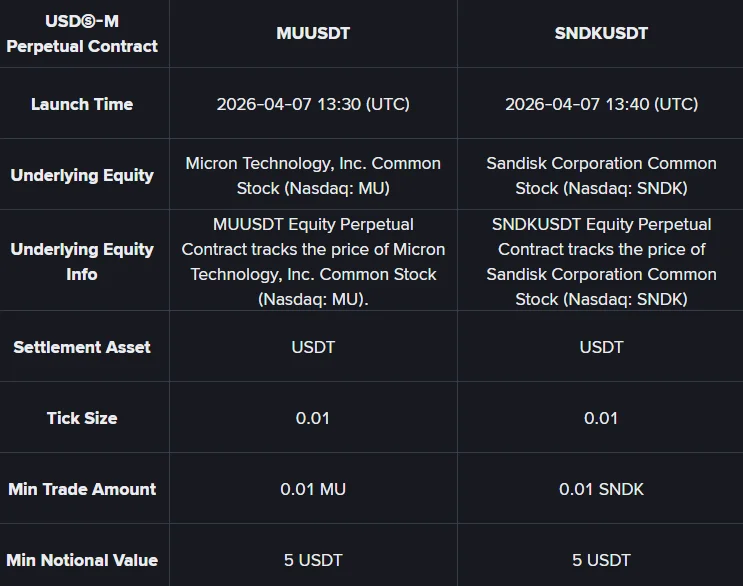Click the Launch Time row label
Screen dimensions: 743x586
point(82,104)
